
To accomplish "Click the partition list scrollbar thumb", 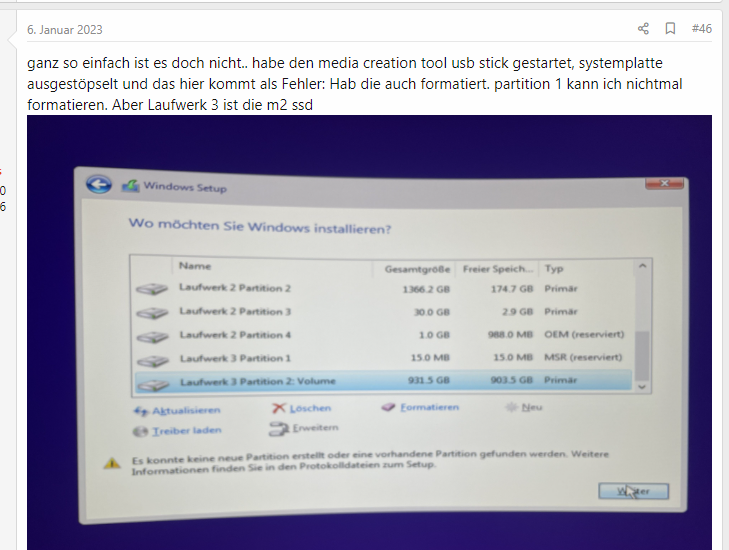I will [642, 356].
